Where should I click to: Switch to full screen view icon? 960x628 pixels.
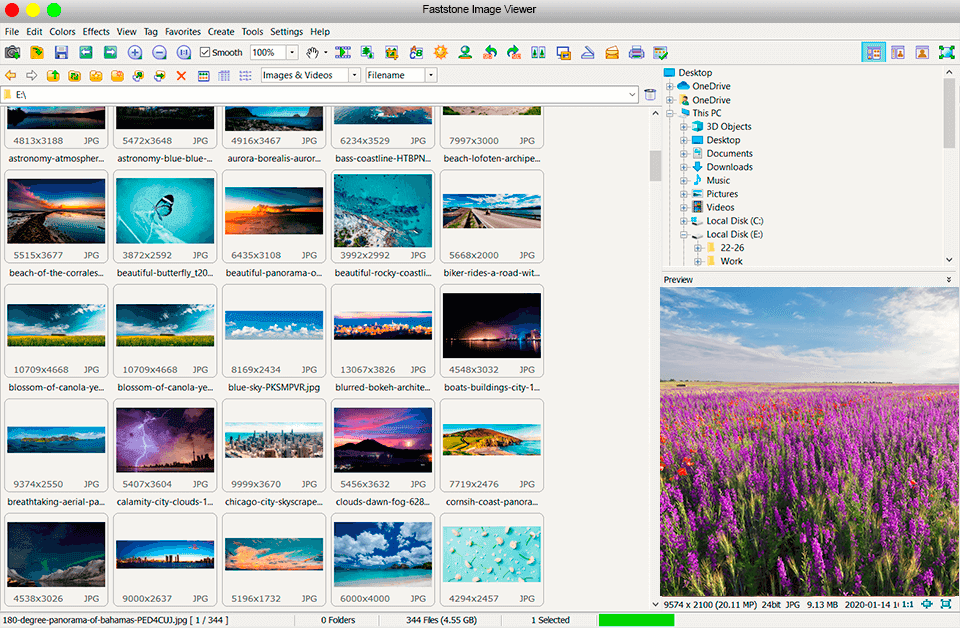click(946, 52)
